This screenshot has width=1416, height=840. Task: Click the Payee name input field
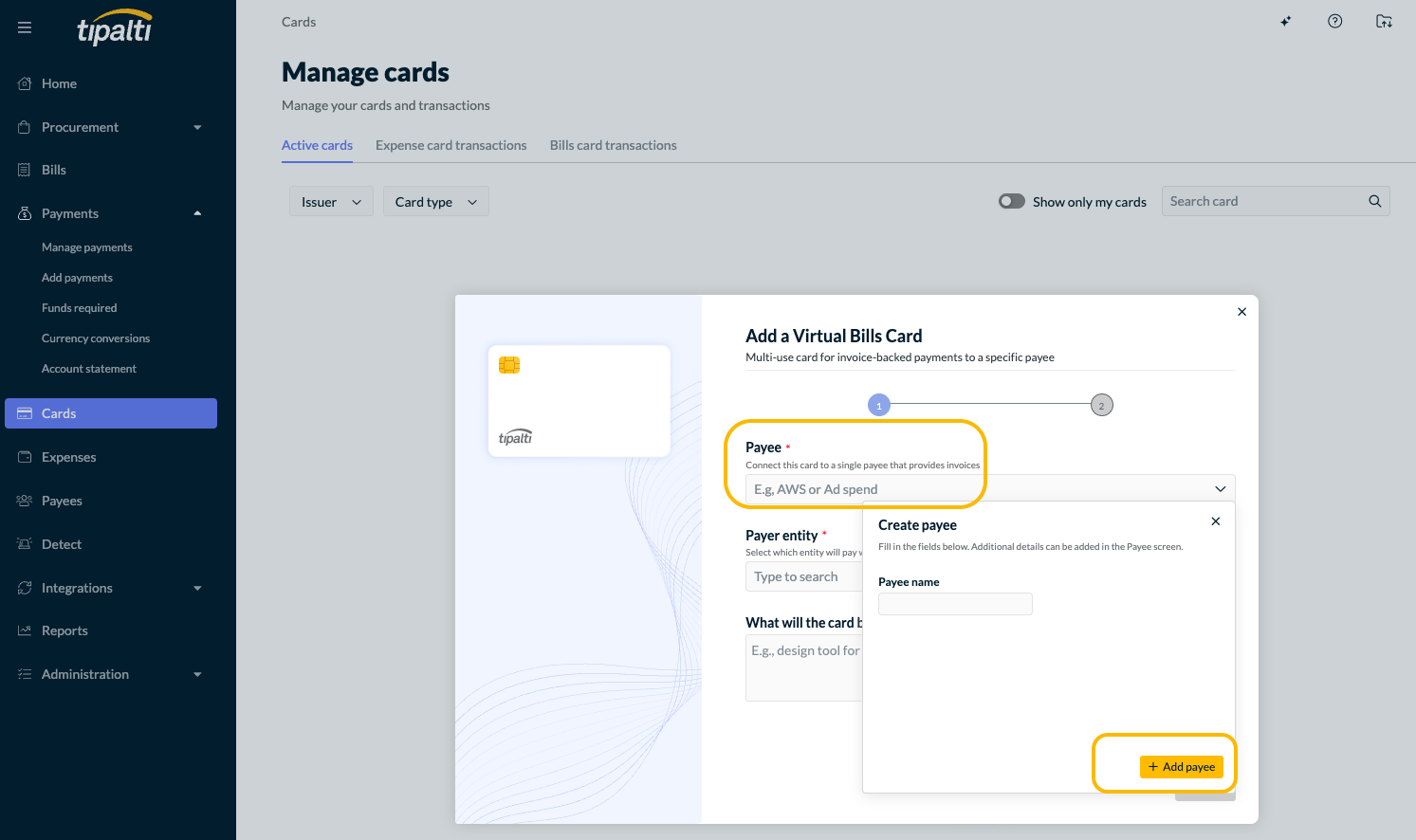click(955, 604)
